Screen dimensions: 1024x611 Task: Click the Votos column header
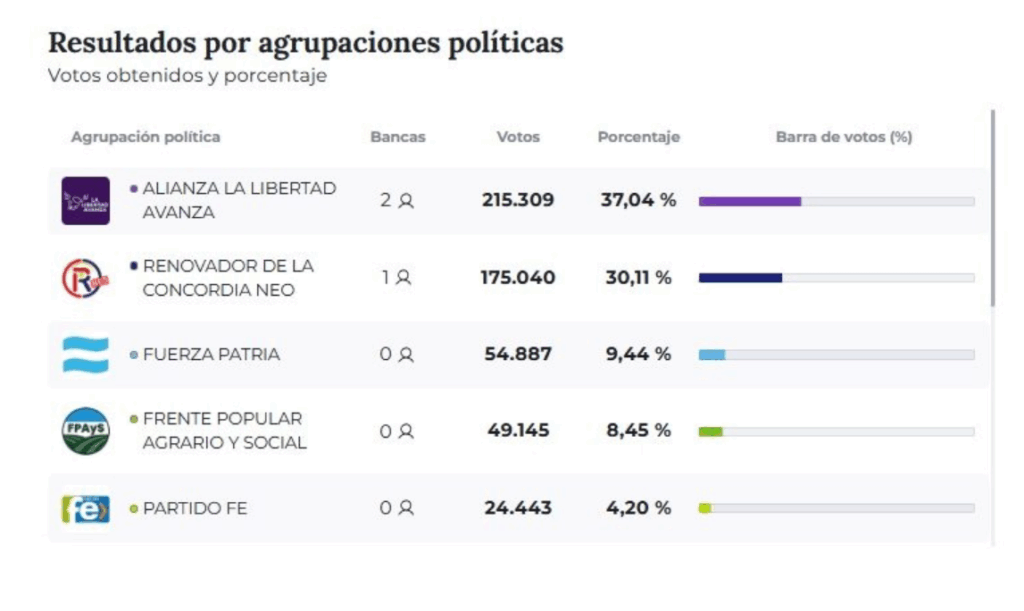pyautogui.click(x=517, y=137)
